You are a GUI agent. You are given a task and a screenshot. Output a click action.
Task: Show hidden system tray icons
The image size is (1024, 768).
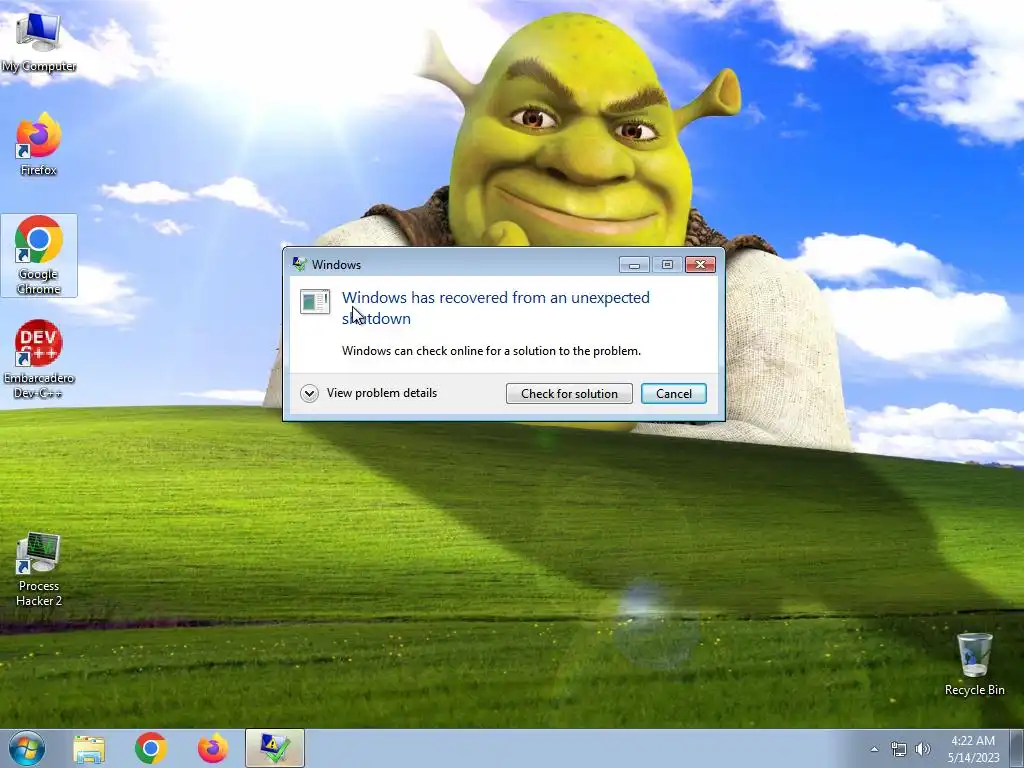tap(874, 749)
